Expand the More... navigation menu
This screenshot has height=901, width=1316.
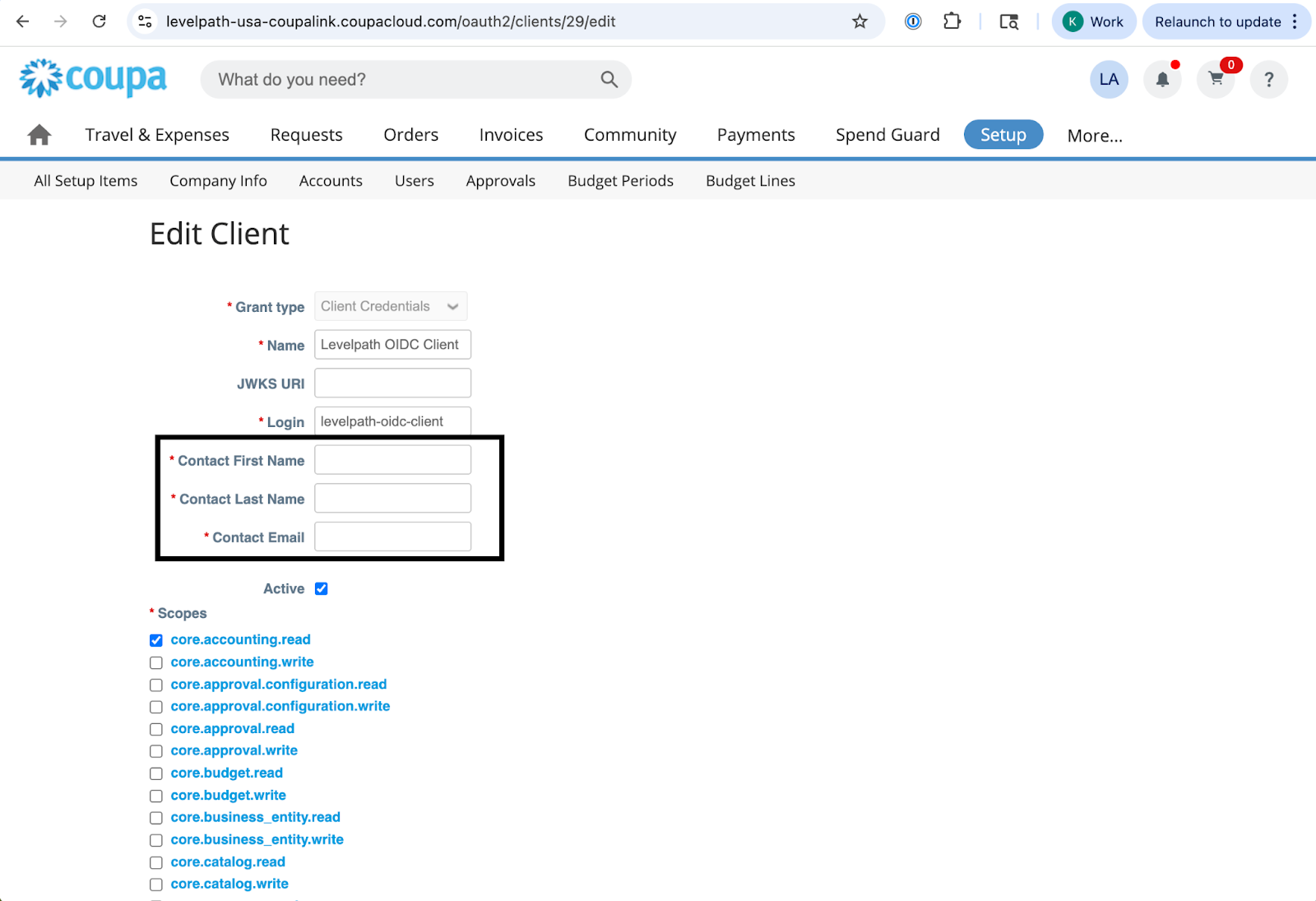1094,136
